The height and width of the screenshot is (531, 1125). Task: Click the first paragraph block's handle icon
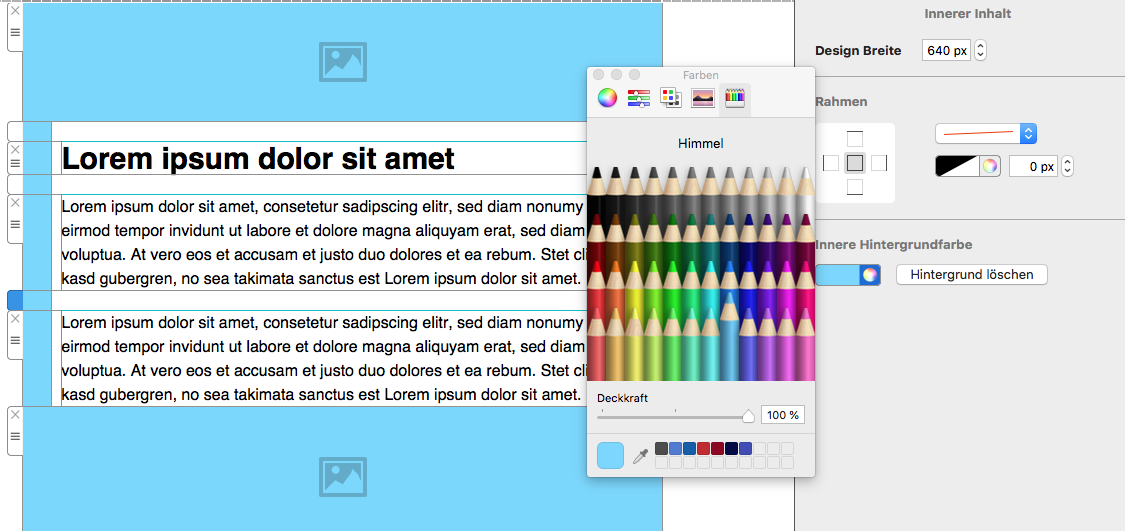pos(15,223)
